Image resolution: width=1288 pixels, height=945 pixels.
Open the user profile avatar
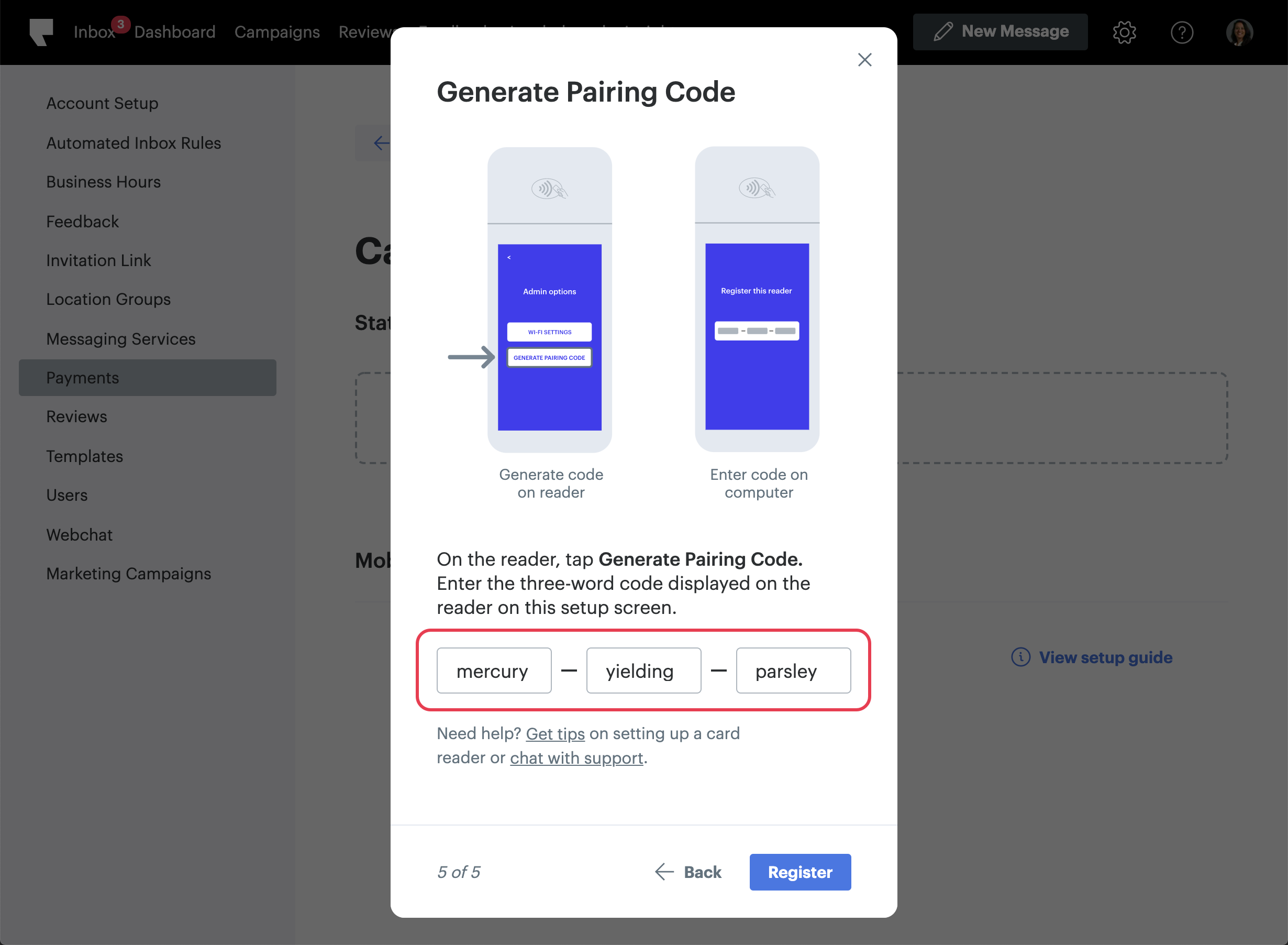pos(1239,32)
